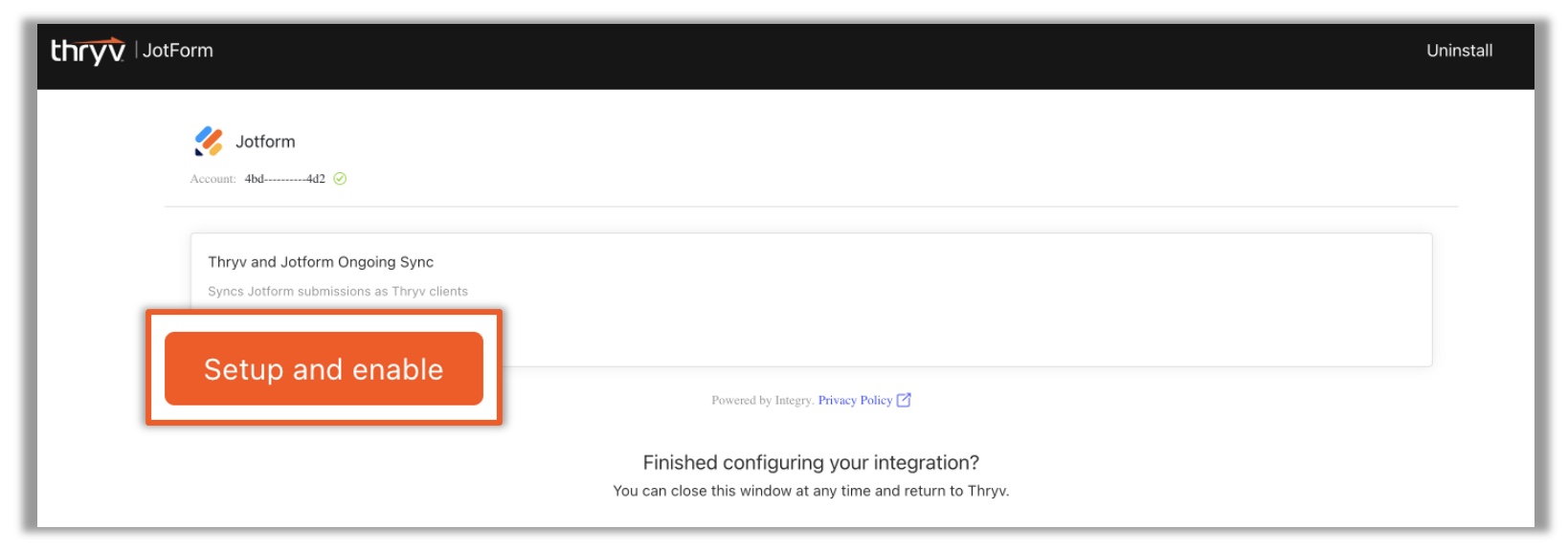Screen dimensions: 1568x551
Task: Select the Jotform name heading
Action: [265, 142]
